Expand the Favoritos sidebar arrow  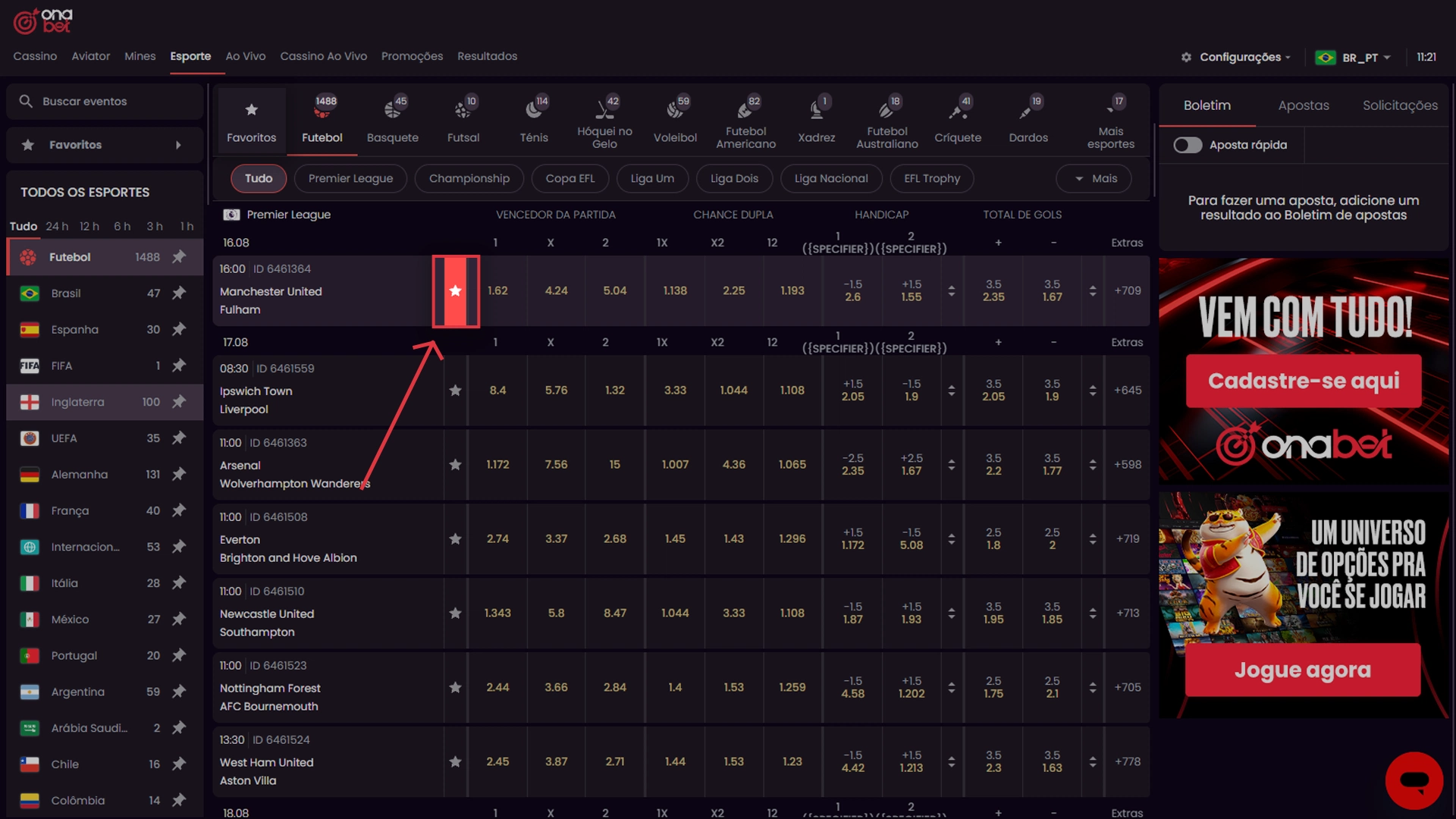[178, 145]
